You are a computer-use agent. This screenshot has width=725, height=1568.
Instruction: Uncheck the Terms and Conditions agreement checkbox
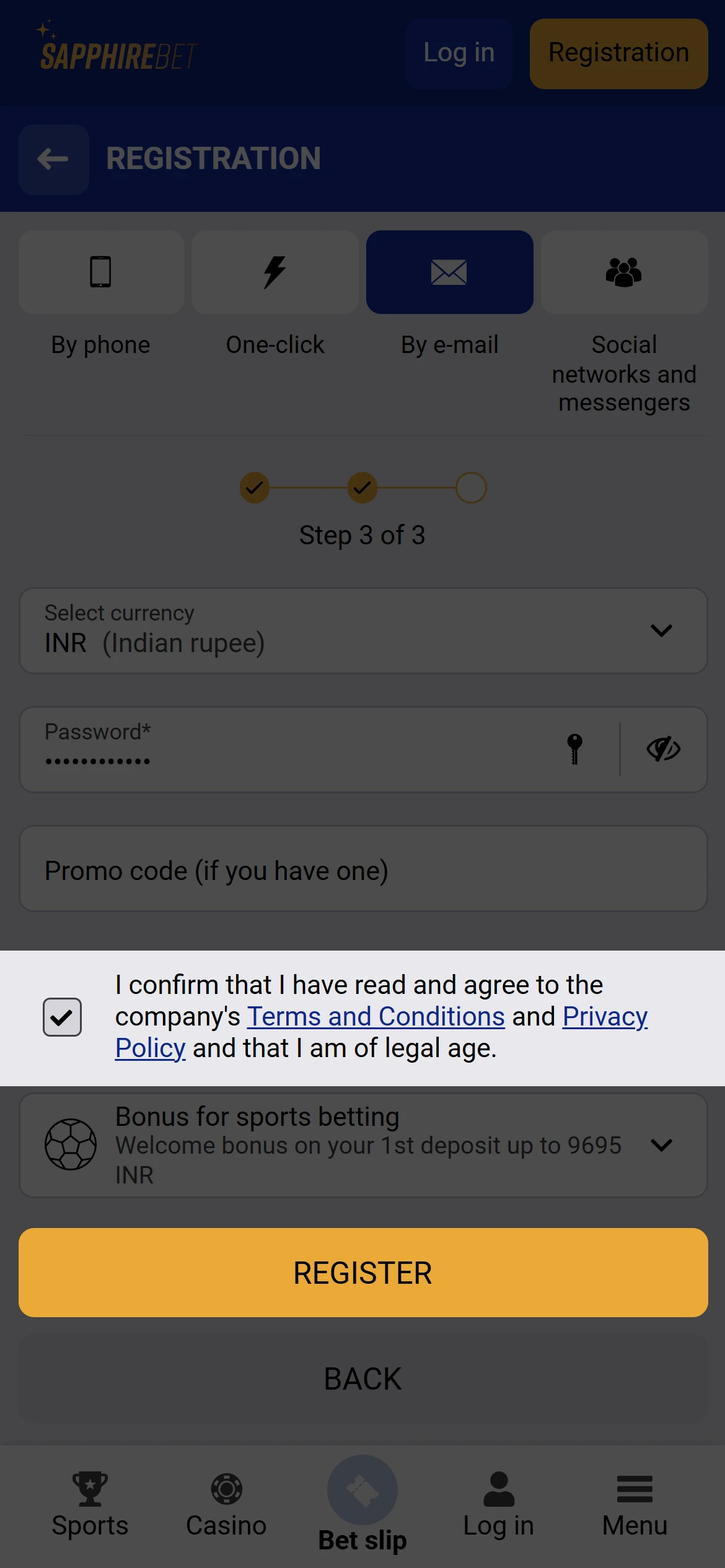point(62,1016)
